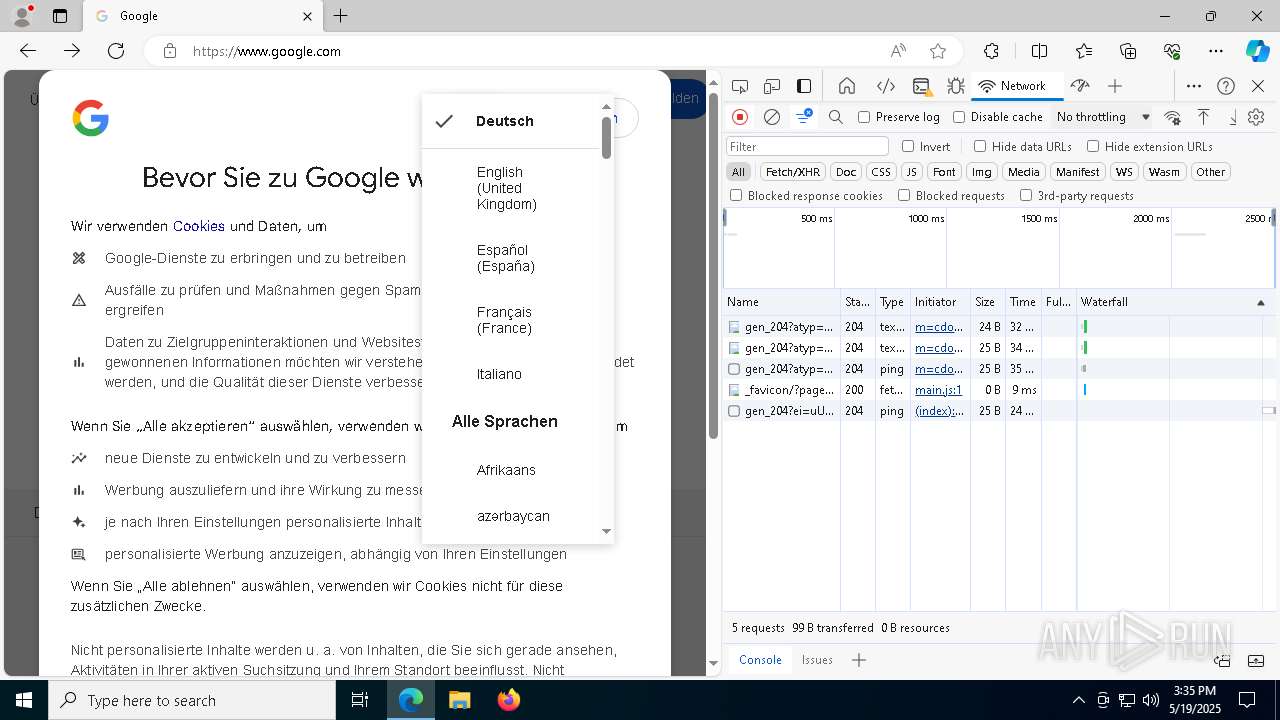Check 3rd-party requests checkbox
Viewport: 1280px width, 720px height.
click(x=1026, y=196)
